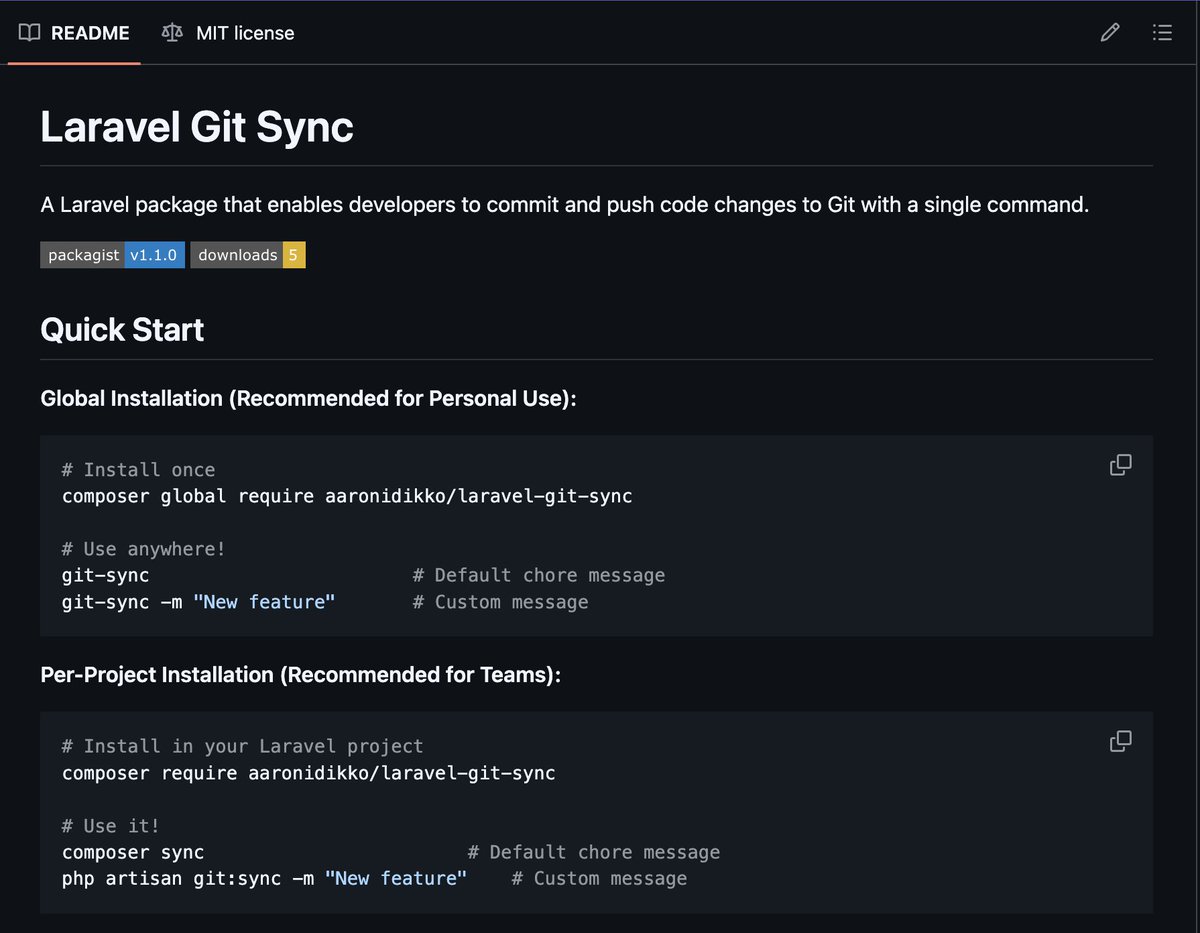Click the "# Install once" comment
Screen dimensions: 1200x933
click(x=138, y=470)
